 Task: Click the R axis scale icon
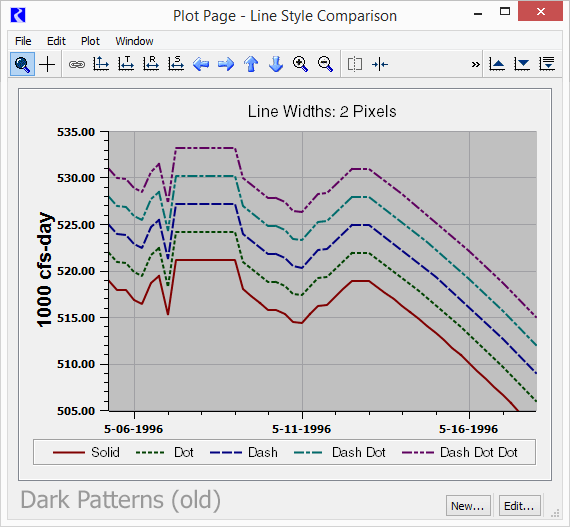tap(151, 64)
